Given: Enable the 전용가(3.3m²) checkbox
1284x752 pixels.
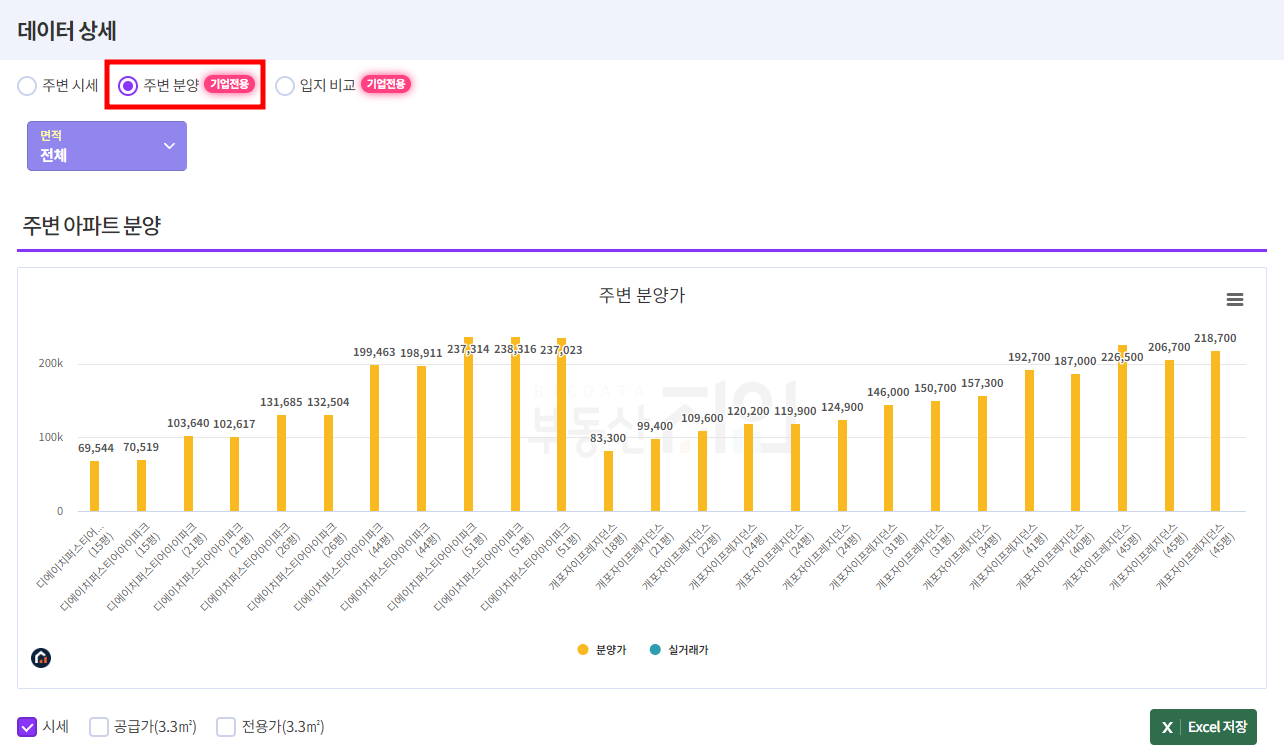Looking at the screenshot, I should coord(226,727).
